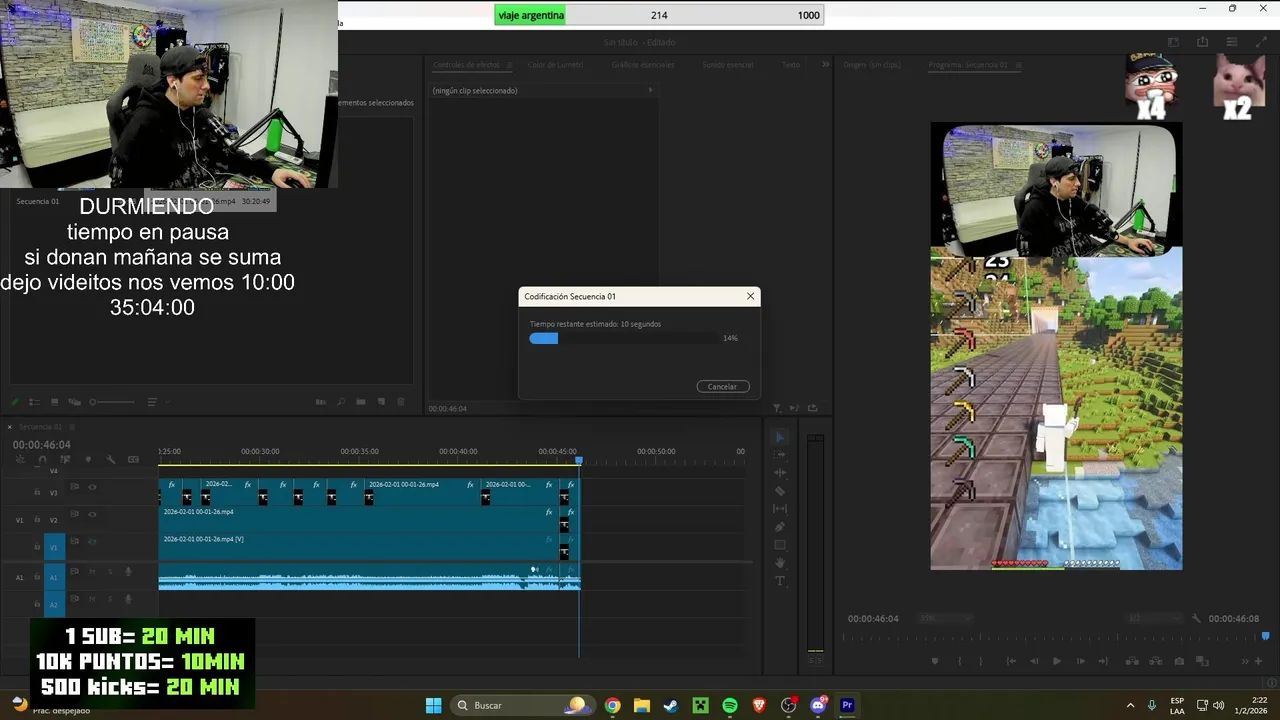Image resolution: width=1280 pixels, height=720 pixels.
Task: Click Mark In button in Program monitor
Action: [960, 661]
